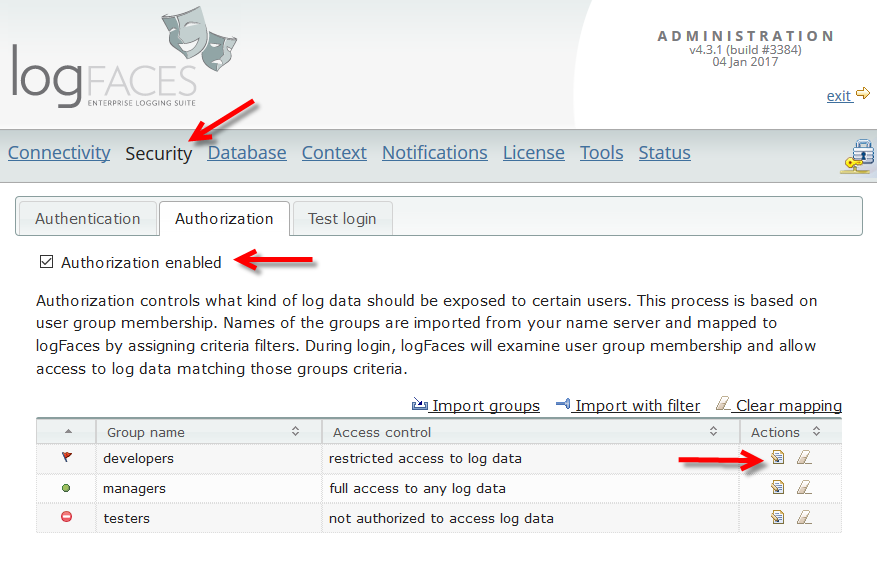Clear the testers group mapping
The width and height of the screenshot is (877, 587).
pyautogui.click(x=804, y=517)
